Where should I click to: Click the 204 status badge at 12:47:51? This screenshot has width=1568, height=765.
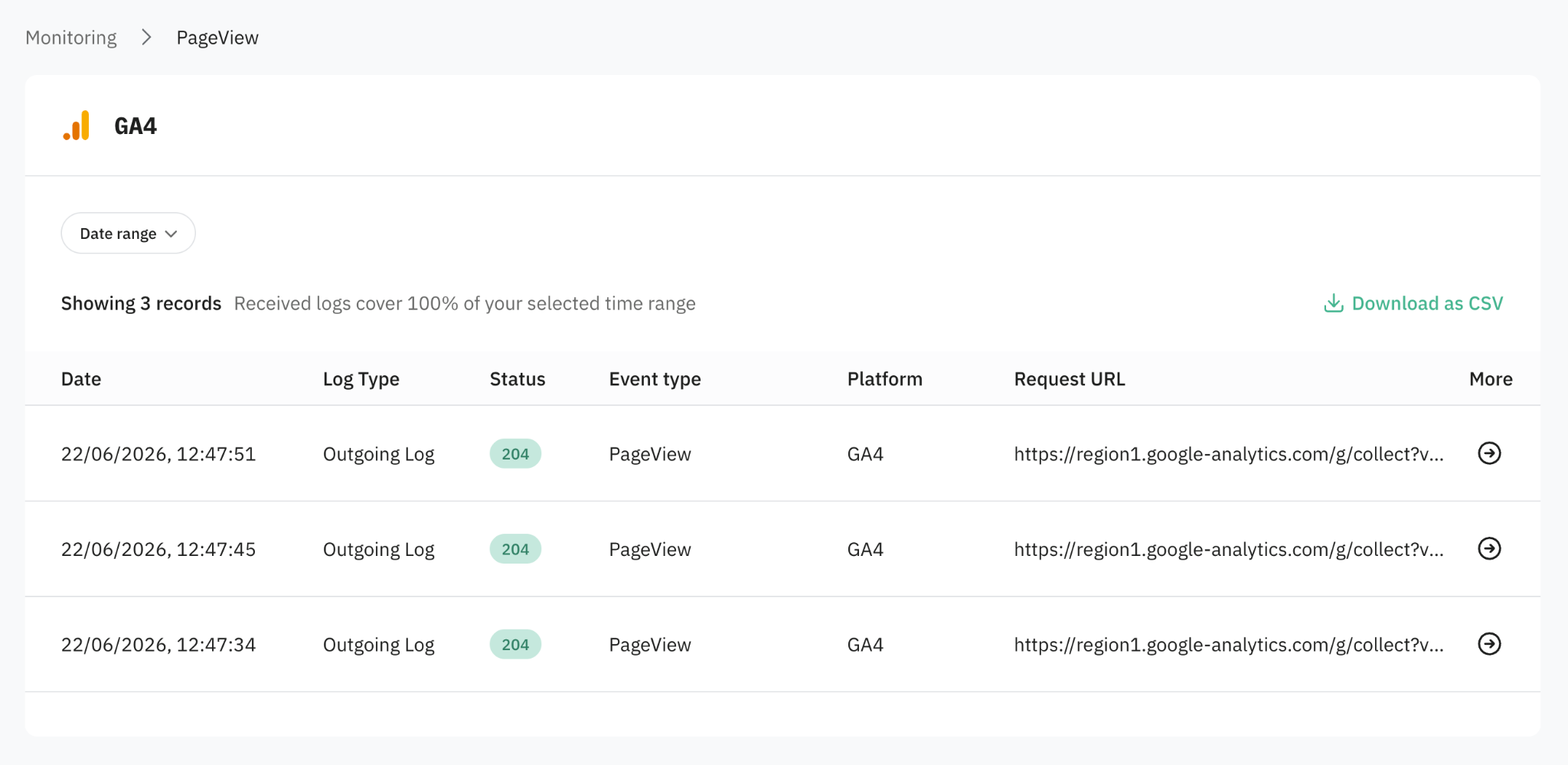coord(515,454)
